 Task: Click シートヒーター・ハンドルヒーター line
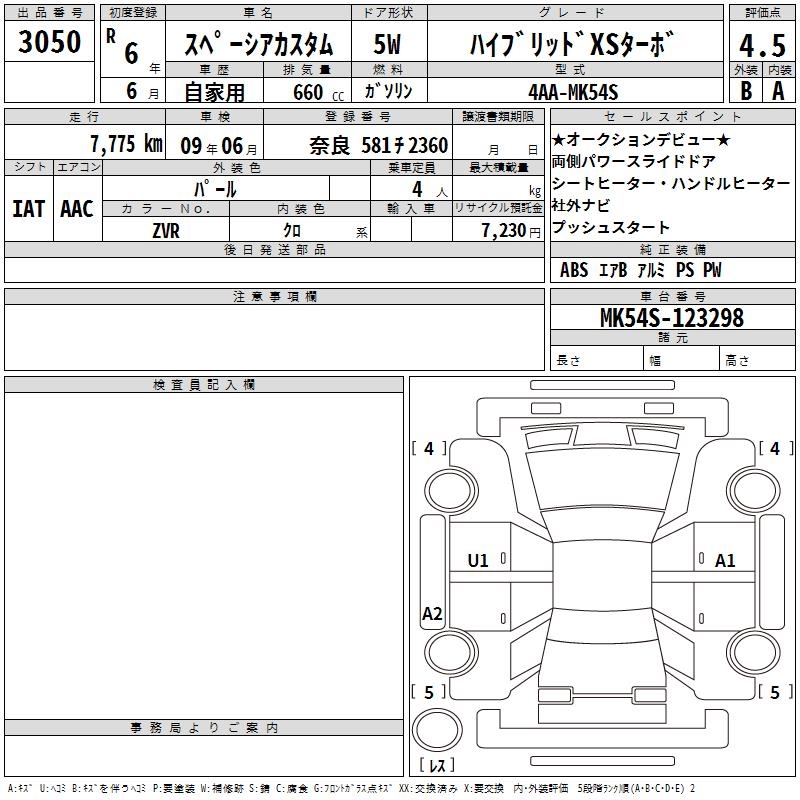pos(671,184)
